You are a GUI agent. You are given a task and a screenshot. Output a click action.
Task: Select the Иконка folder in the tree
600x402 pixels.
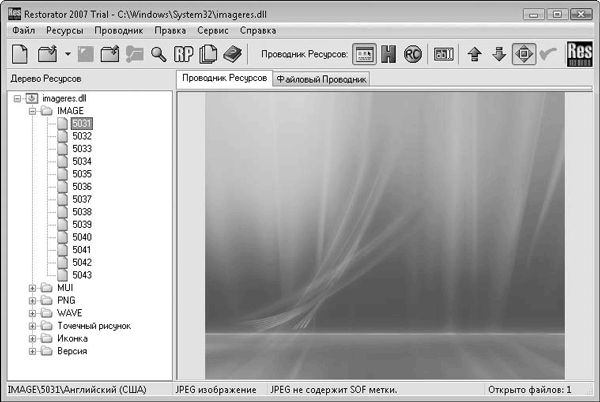coord(74,339)
